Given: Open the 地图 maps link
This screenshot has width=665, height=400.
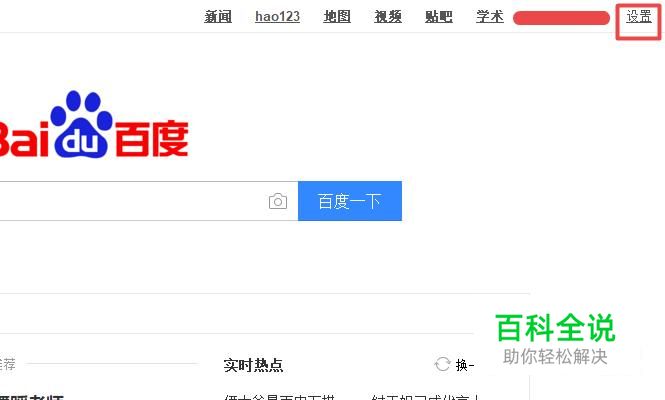Looking at the screenshot, I should [337, 17].
